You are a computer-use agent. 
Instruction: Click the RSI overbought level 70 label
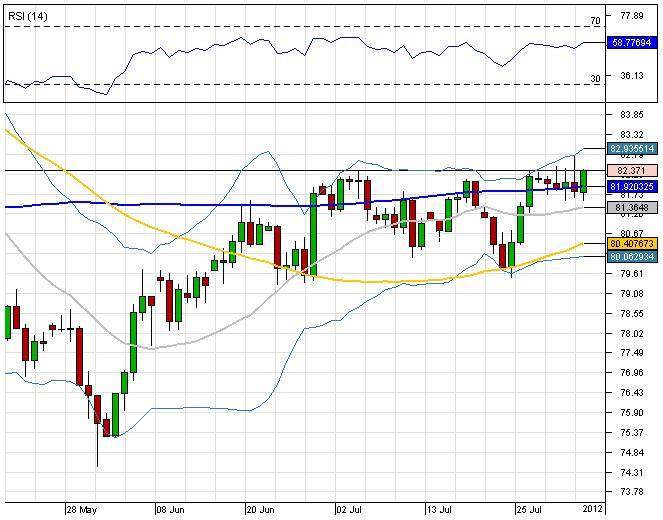(595, 20)
